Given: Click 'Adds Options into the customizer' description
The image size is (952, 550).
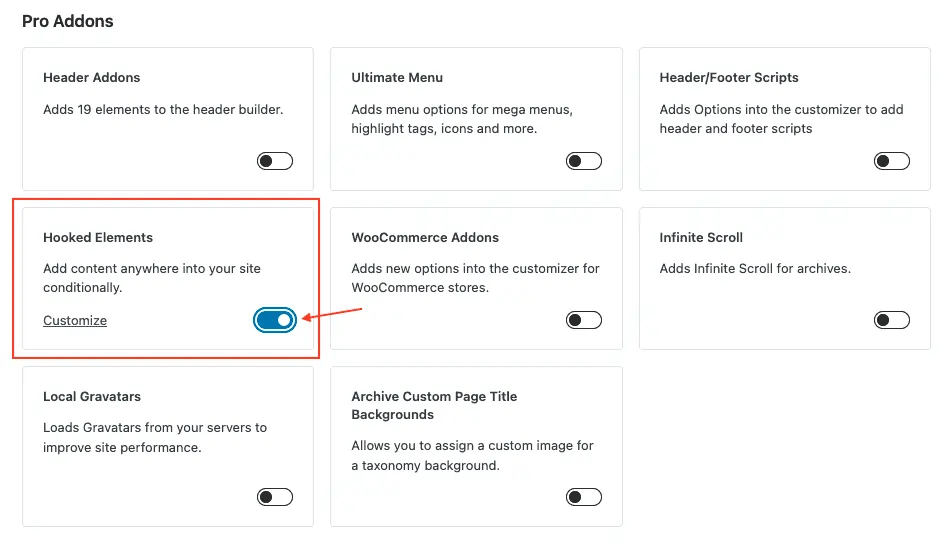Looking at the screenshot, I should tap(781, 119).
